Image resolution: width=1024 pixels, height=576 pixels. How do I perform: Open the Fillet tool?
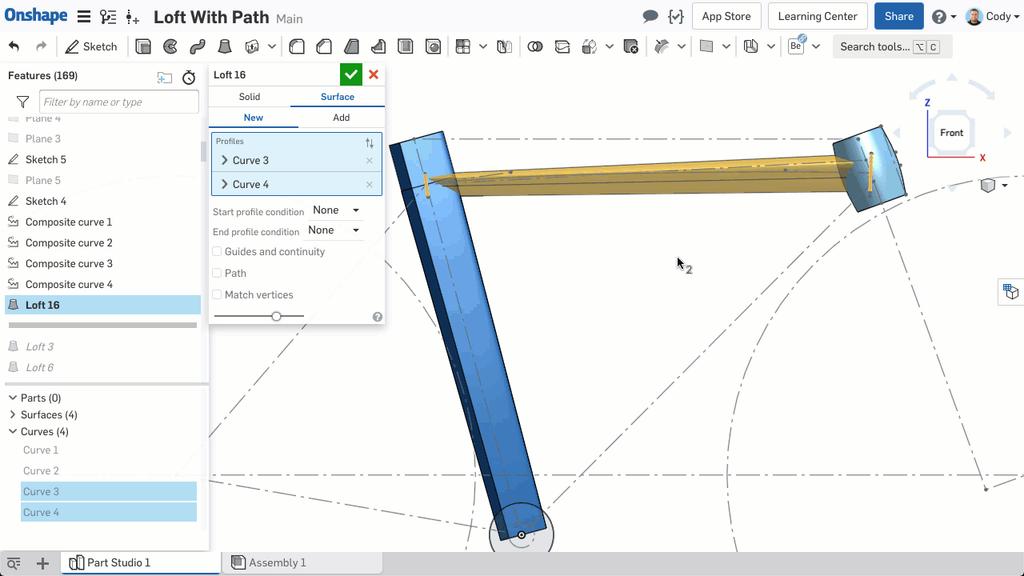(297, 46)
